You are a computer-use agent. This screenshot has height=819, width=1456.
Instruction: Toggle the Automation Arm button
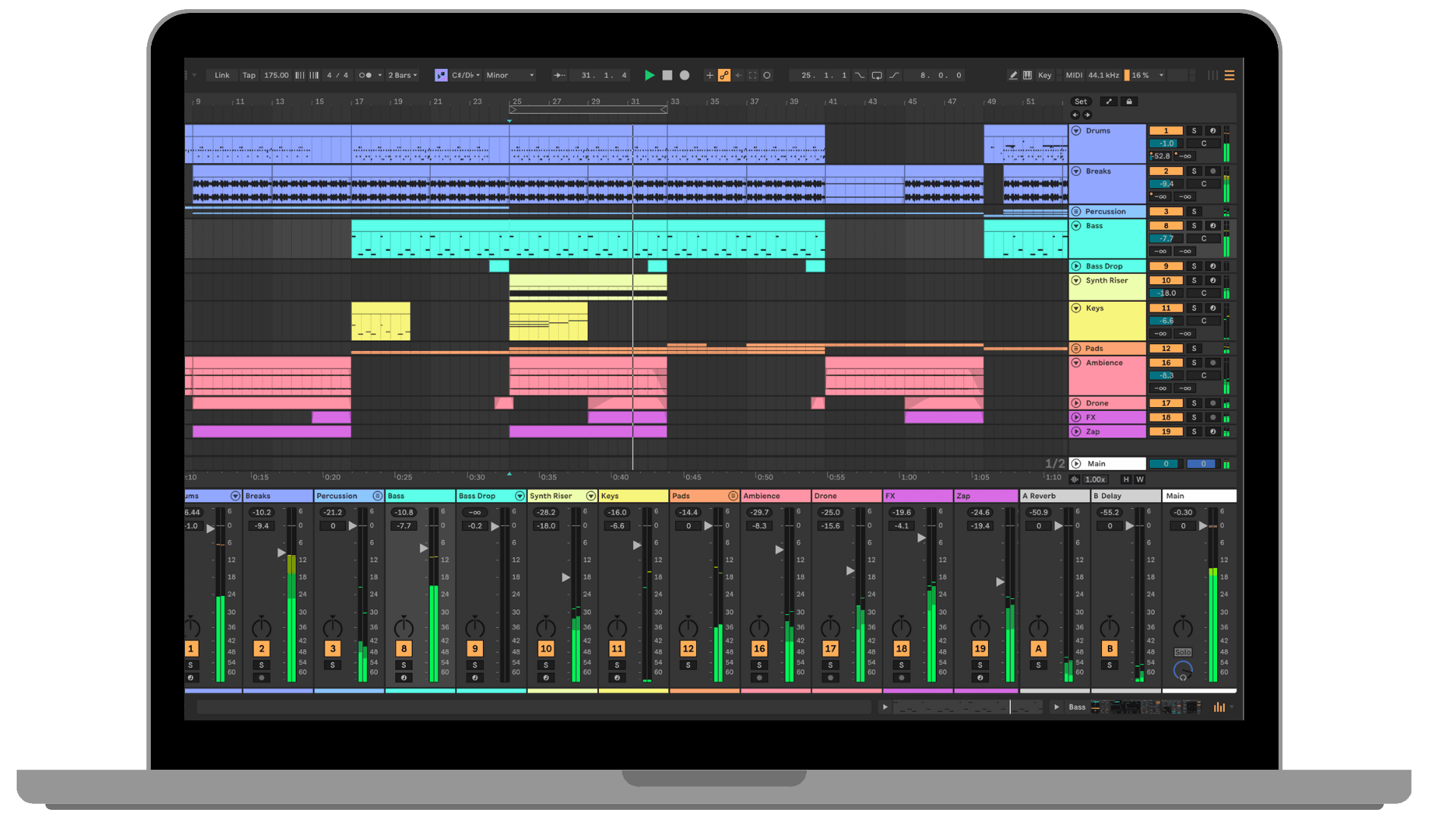pyautogui.click(x=724, y=75)
